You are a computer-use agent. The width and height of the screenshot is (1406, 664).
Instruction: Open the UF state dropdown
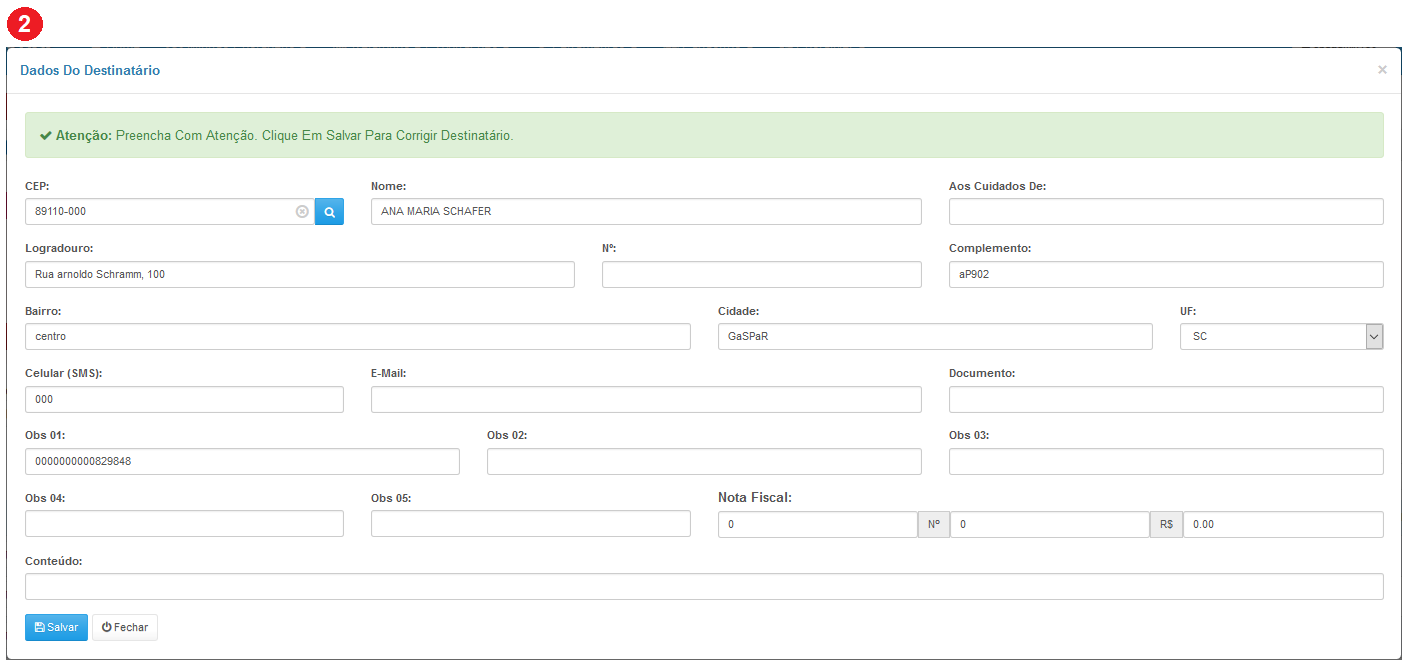pyautogui.click(x=1281, y=337)
